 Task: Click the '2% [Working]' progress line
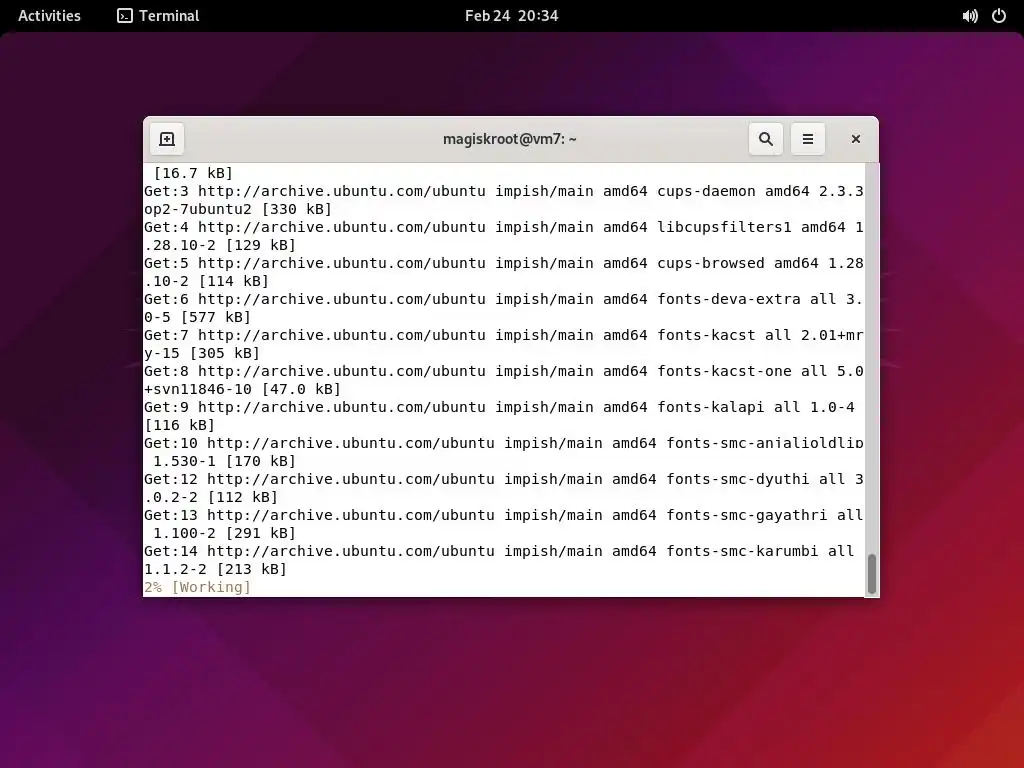click(x=197, y=587)
